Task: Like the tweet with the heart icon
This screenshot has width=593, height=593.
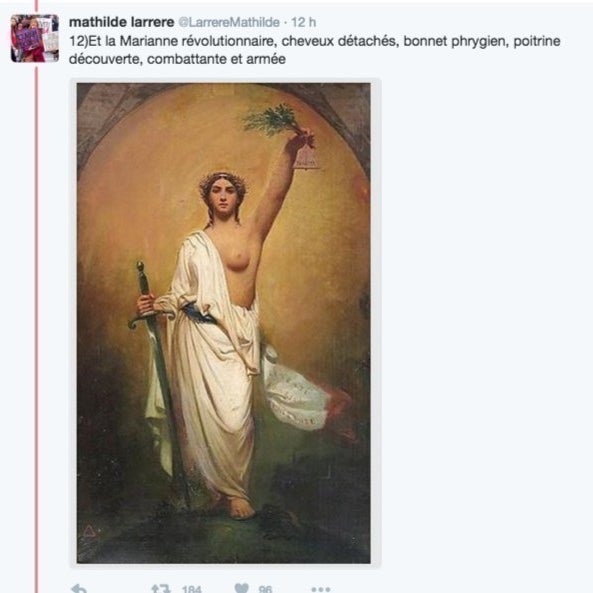Action: 242,588
